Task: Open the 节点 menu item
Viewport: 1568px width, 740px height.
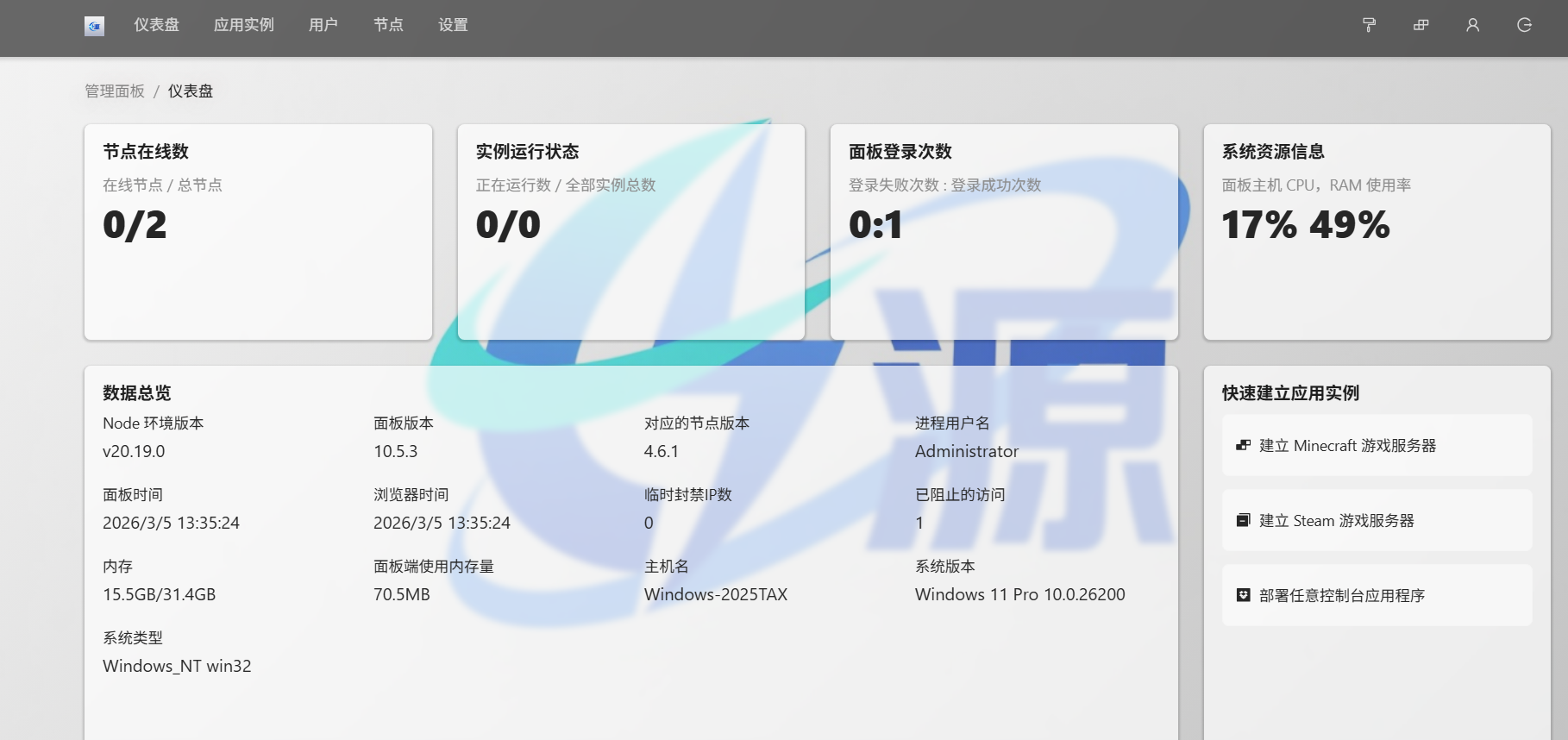Action: (x=388, y=25)
